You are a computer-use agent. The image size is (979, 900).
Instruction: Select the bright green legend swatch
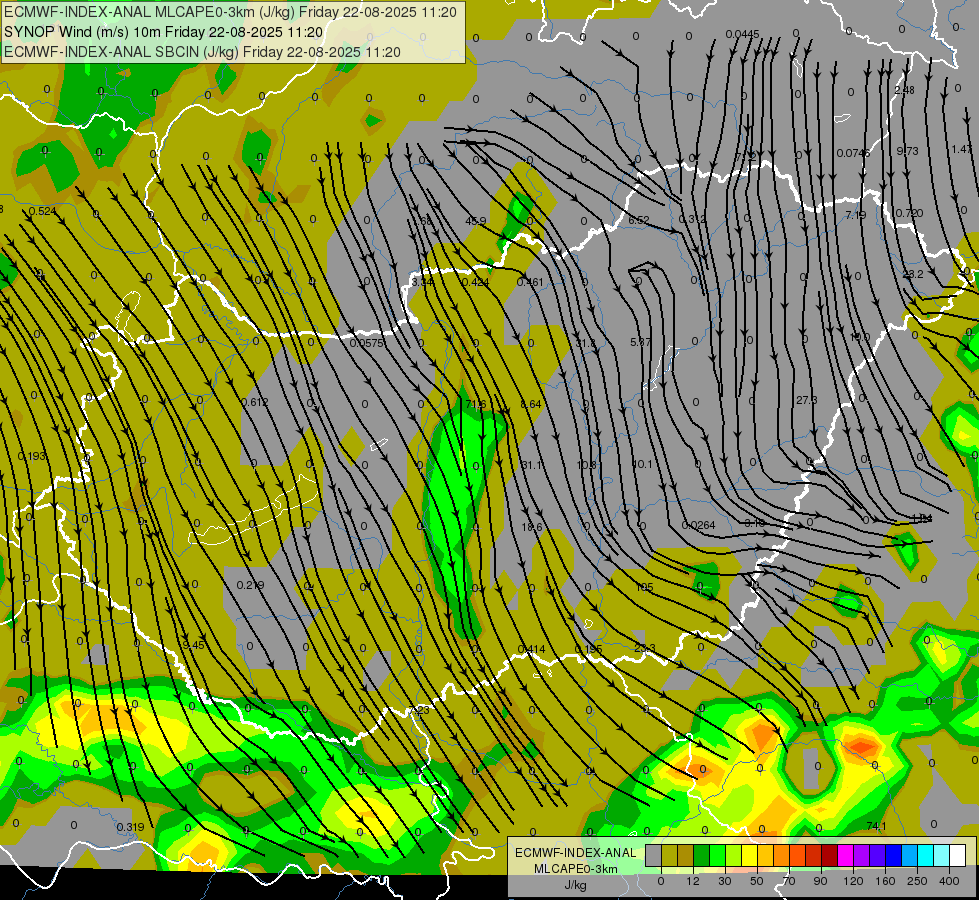tap(717, 856)
